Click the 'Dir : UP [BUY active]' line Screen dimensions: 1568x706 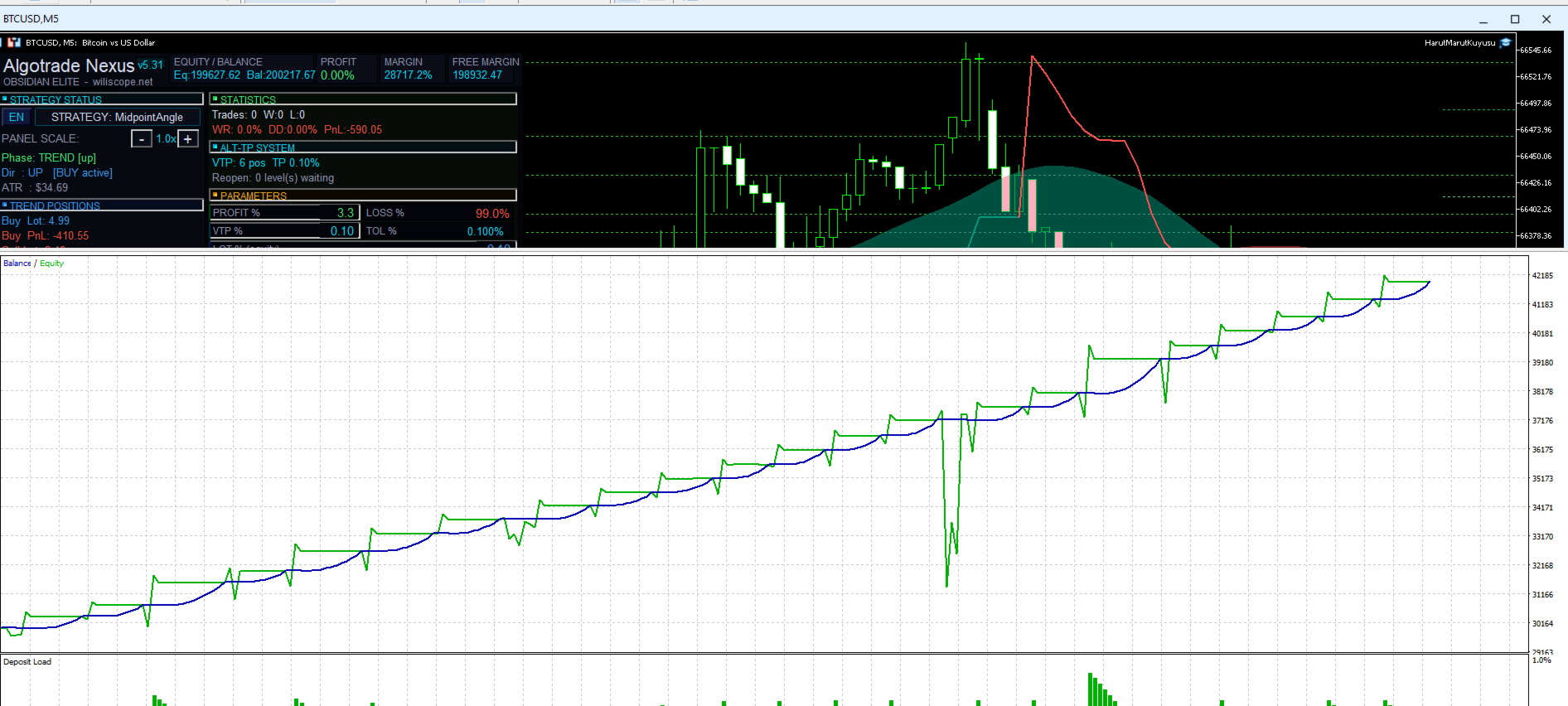57,173
